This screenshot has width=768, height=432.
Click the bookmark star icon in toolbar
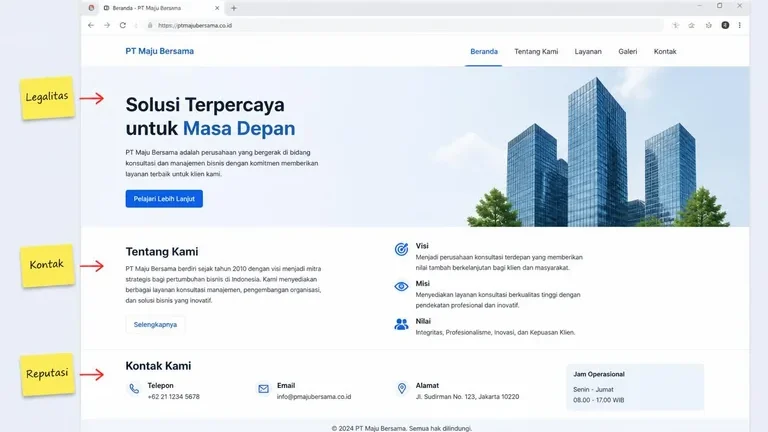692,25
